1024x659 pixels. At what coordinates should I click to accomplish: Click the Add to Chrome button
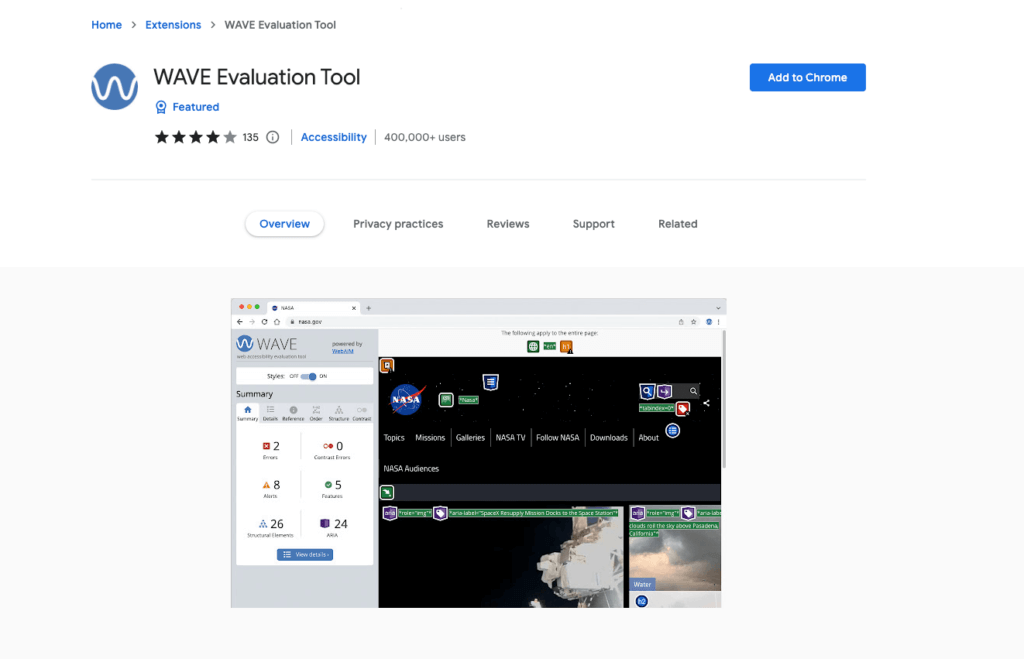(x=807, y=77)
